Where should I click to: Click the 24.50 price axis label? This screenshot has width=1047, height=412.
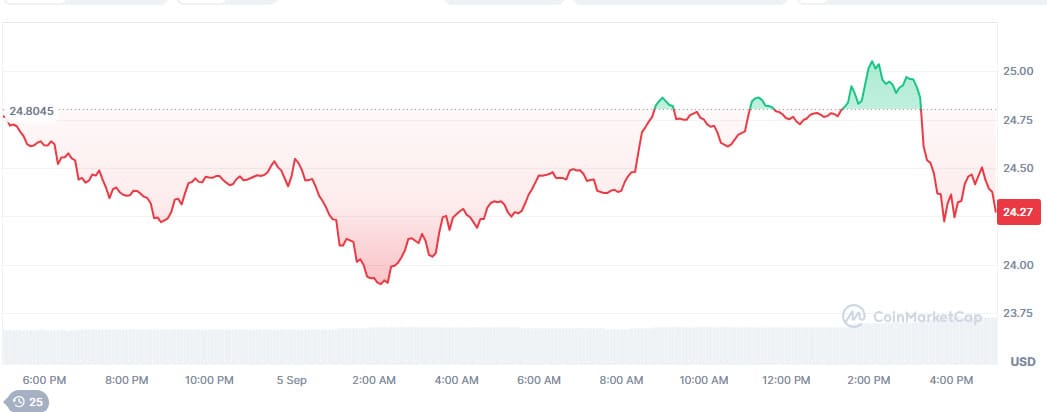pyautogui.click(x=1019, y=168)
